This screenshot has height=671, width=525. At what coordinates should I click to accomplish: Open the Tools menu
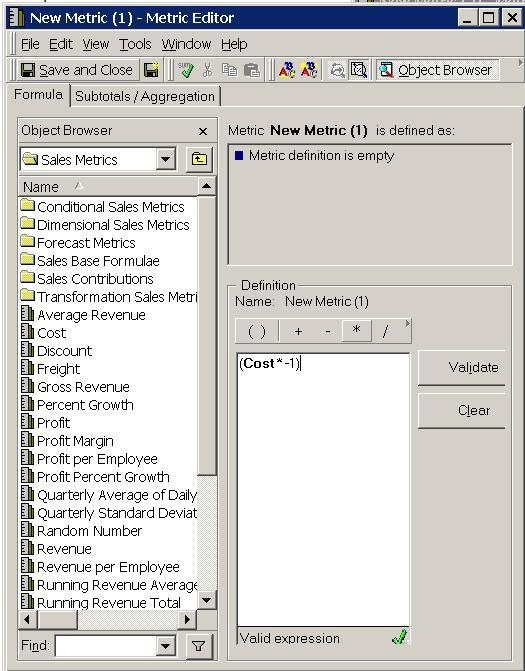click(x=135, y=44)
